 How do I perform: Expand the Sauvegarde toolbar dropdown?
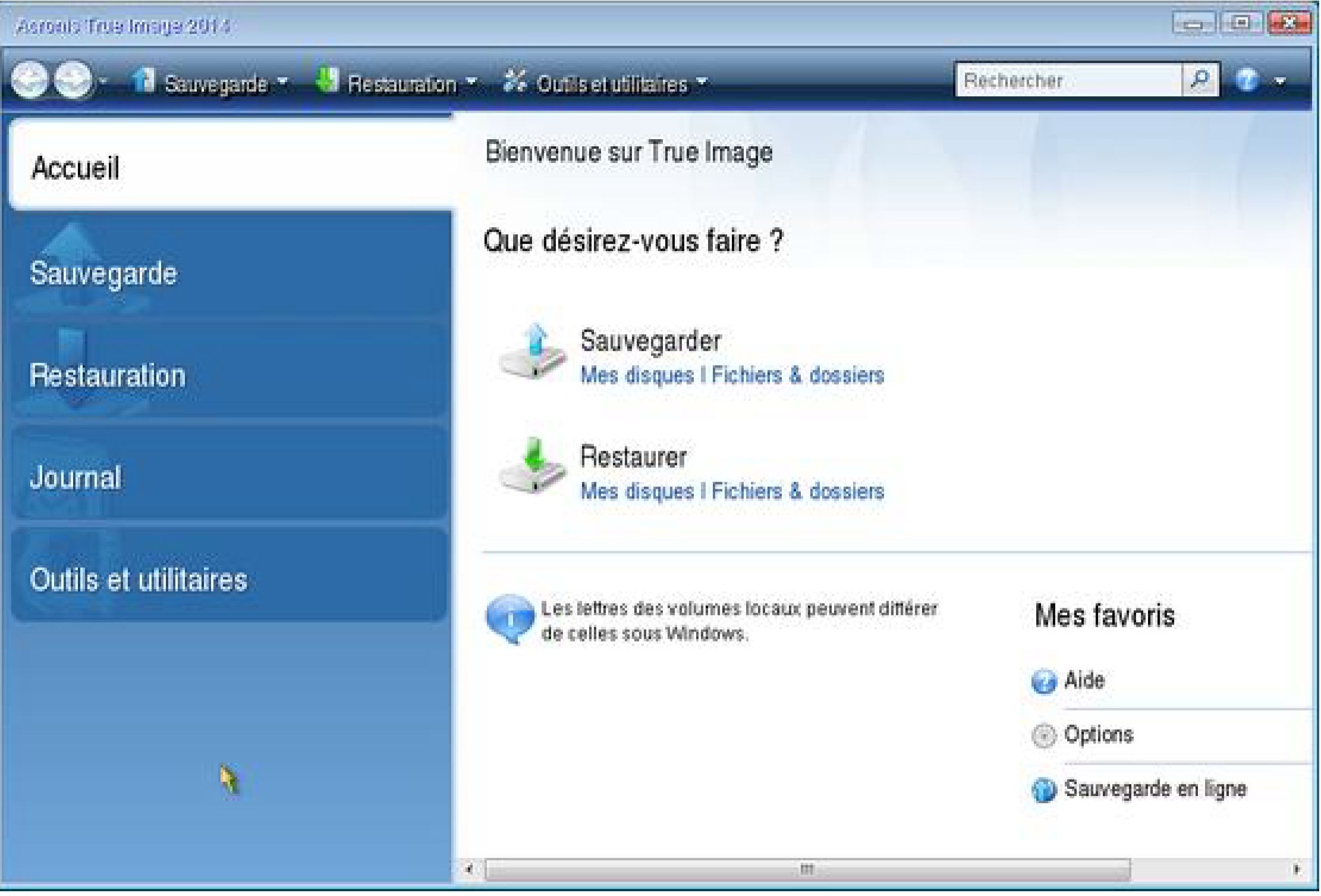pyautogui.click(x=283, y=81)
